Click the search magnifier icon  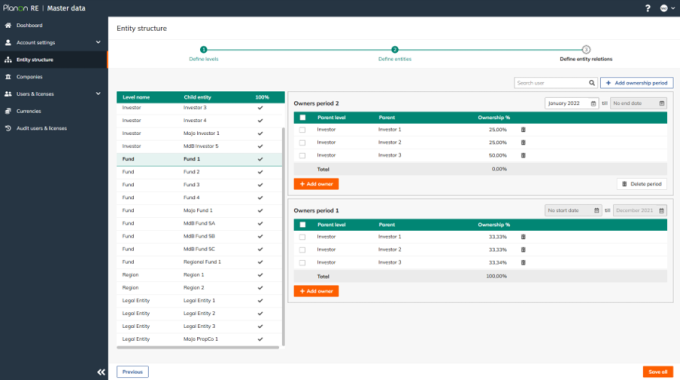pos(592,83)
